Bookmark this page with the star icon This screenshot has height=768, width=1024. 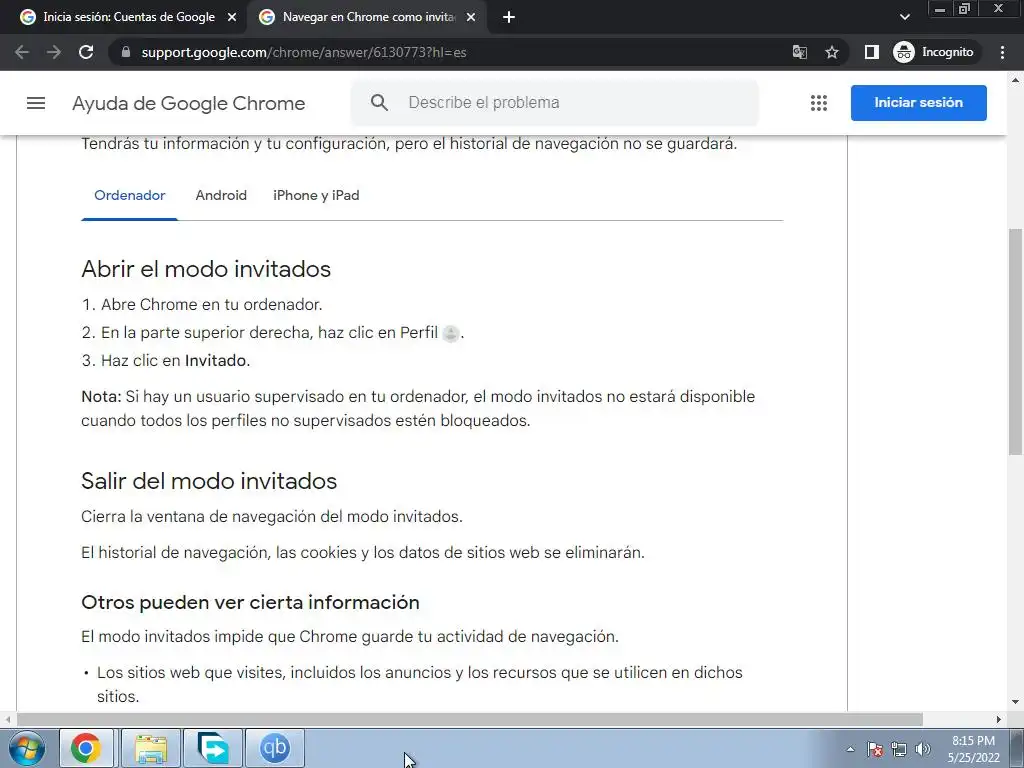coord(831,52)
